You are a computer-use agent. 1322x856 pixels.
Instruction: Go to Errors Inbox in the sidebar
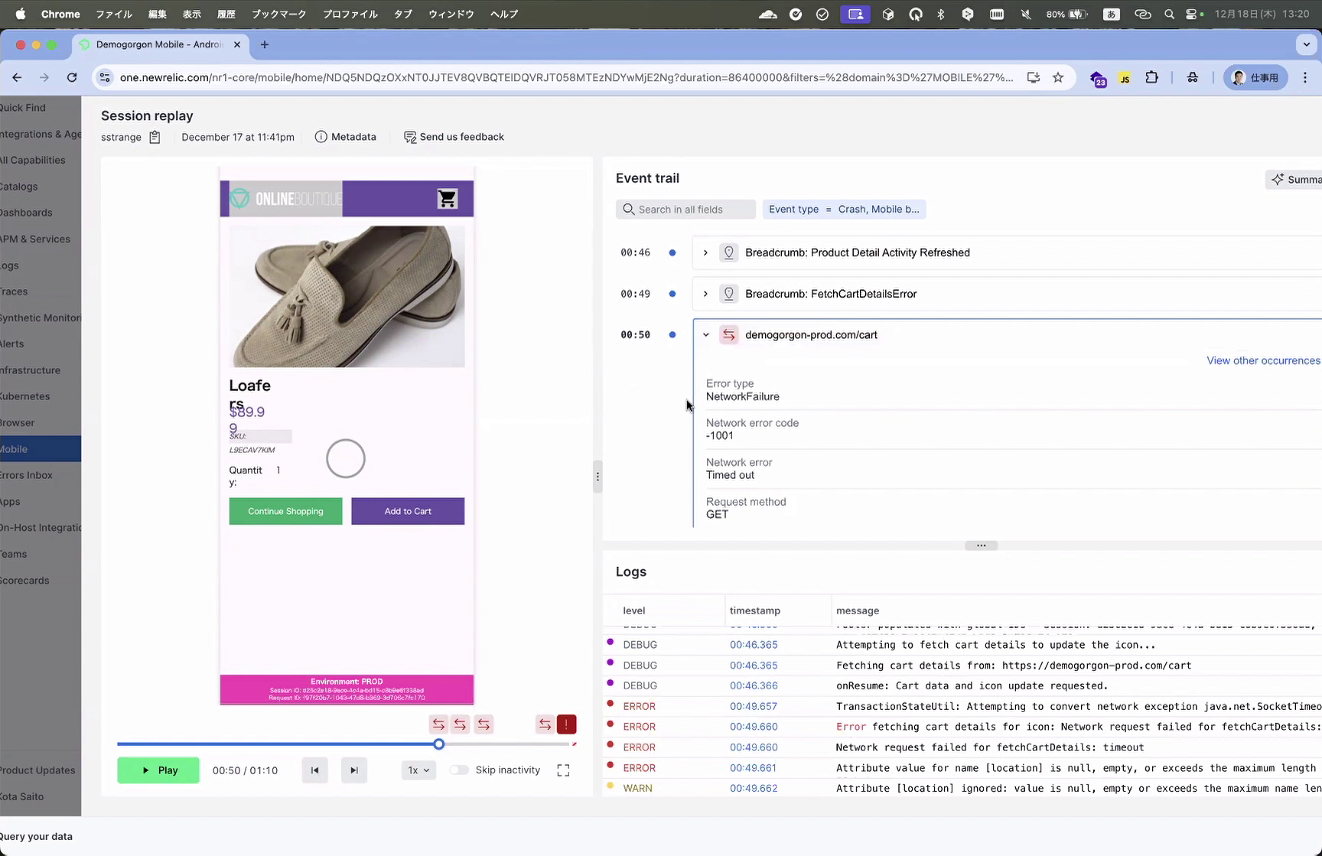[x=26, y=475]
